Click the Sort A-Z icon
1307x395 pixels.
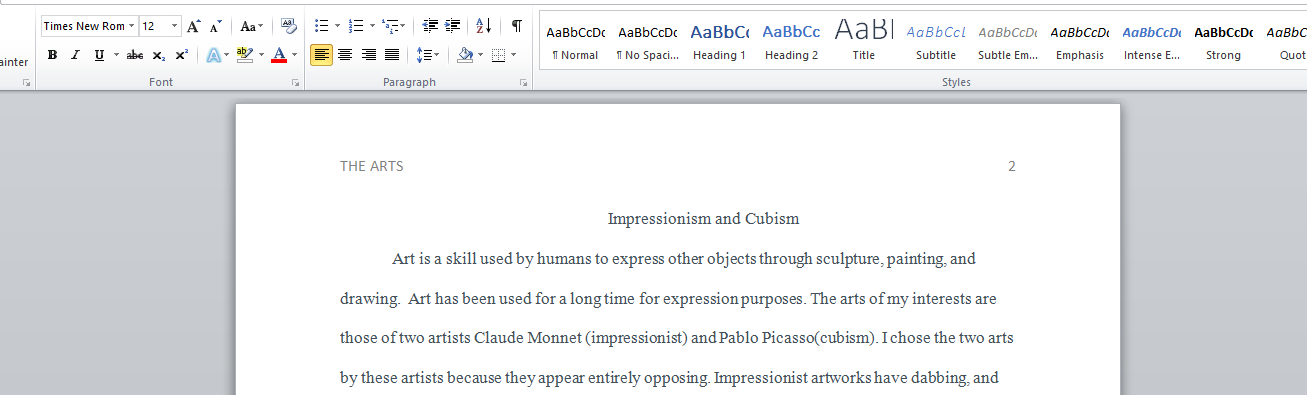click(x=483, y=26)
